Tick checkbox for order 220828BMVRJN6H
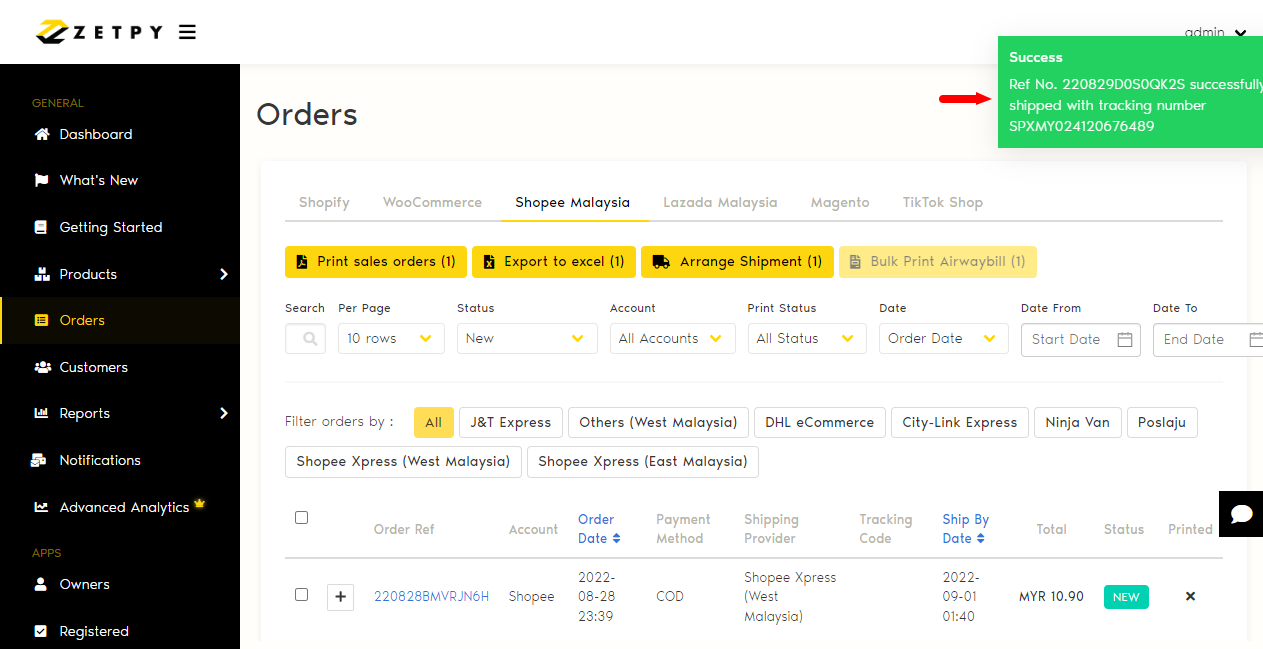 click(301, 594)
